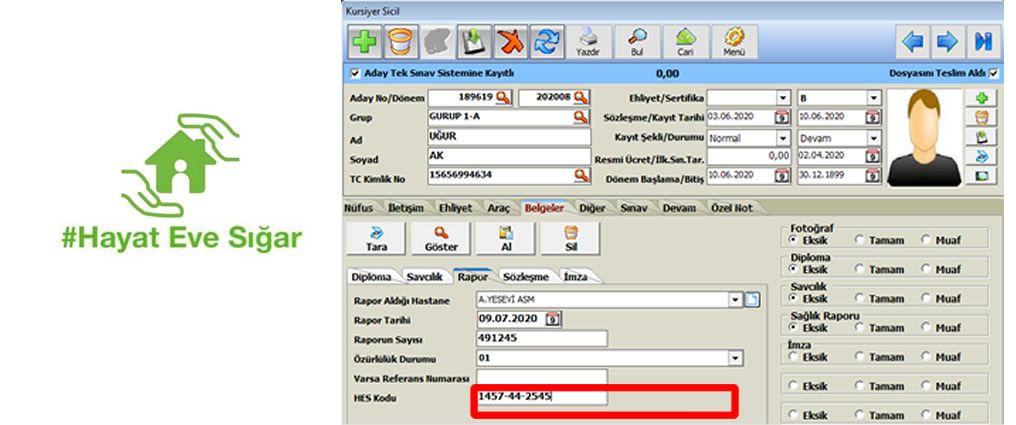This screenshot has width=1016, height=425.
Task: Open calendar for İlk Sınav date 02.04.2020
Action: [x=874, y=156]
